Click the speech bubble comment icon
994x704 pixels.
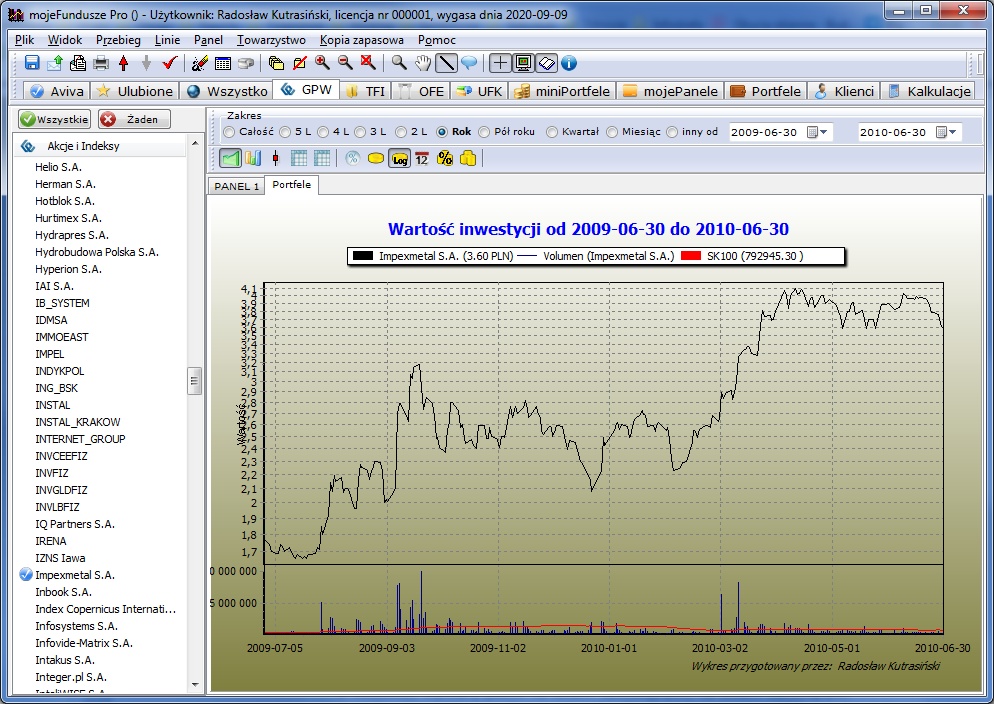[468, 63]
